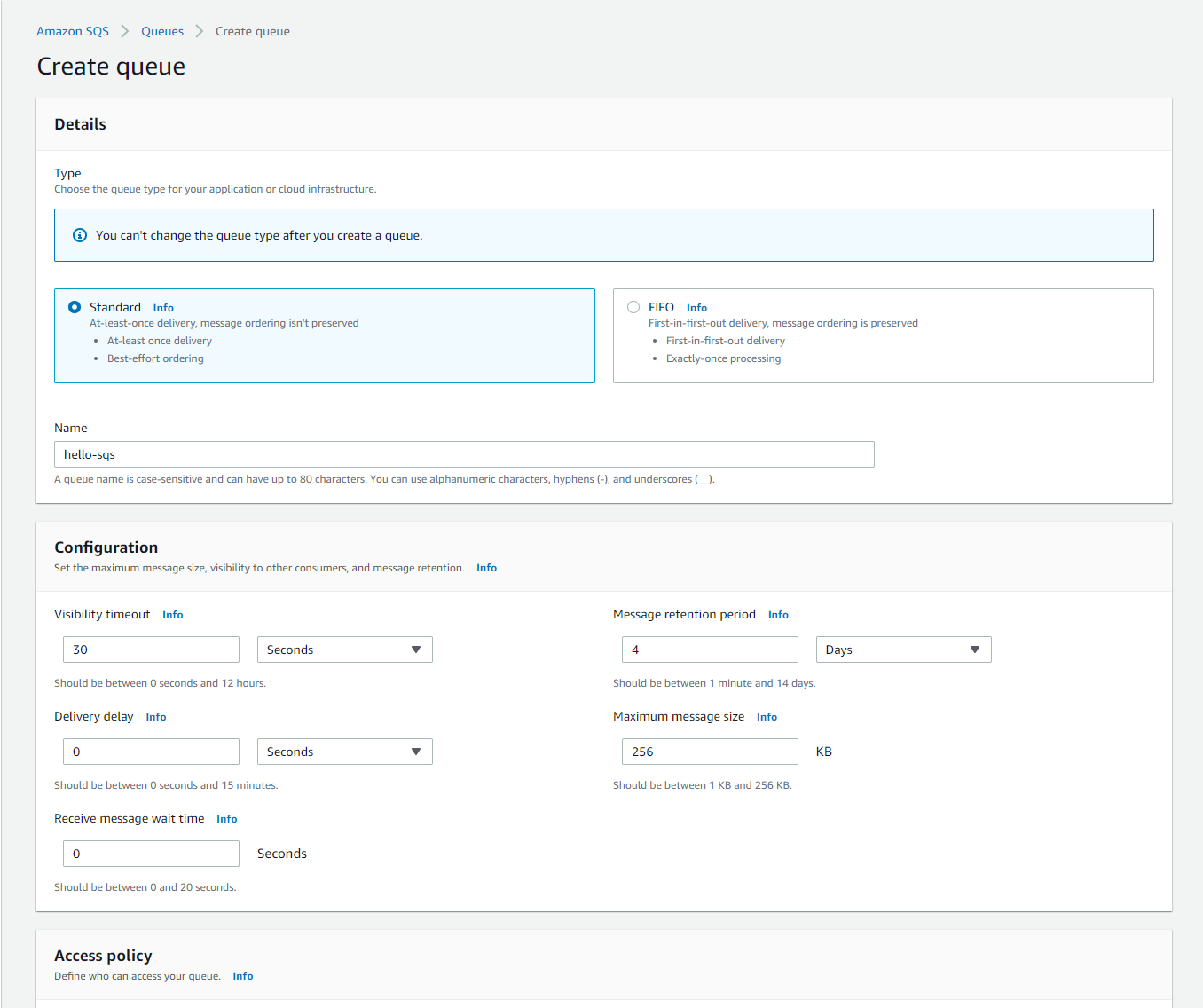The width and height of the screenshot is (1203, 1008).
Task: Click the Maximum message size value field
Action: click(x=710, y=752)
